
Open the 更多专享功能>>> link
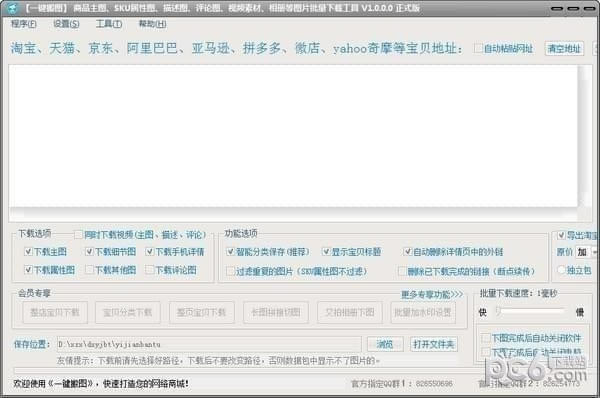[x=432, y=294]
